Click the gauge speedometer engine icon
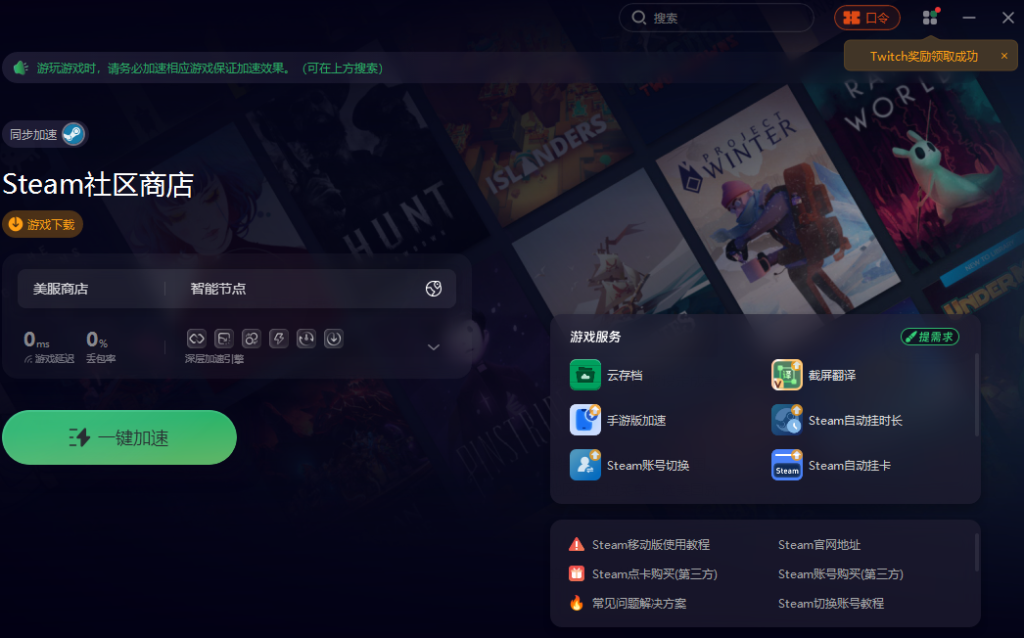 tap(306, 338)
